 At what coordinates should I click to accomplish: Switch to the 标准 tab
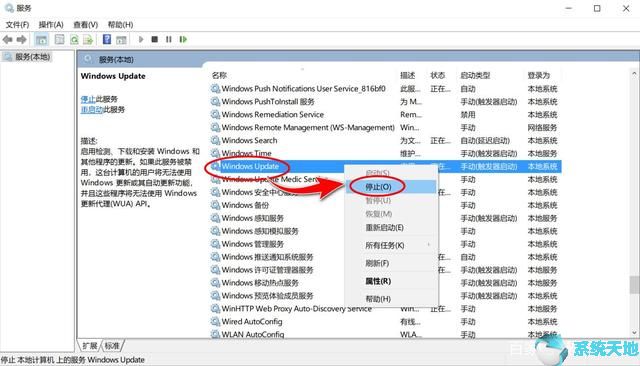tap(112, 346)
